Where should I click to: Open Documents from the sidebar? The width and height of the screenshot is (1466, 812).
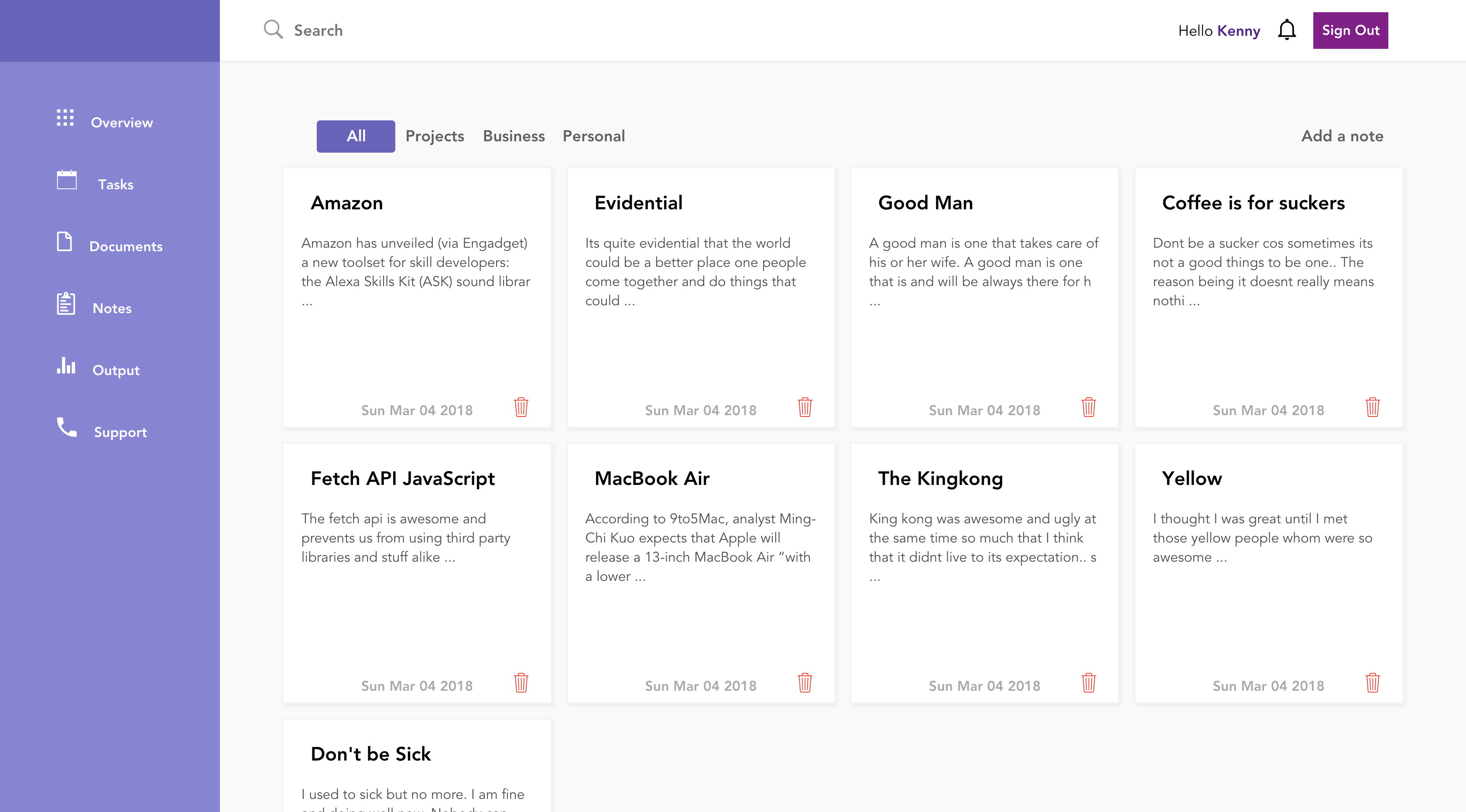[125, 247]
